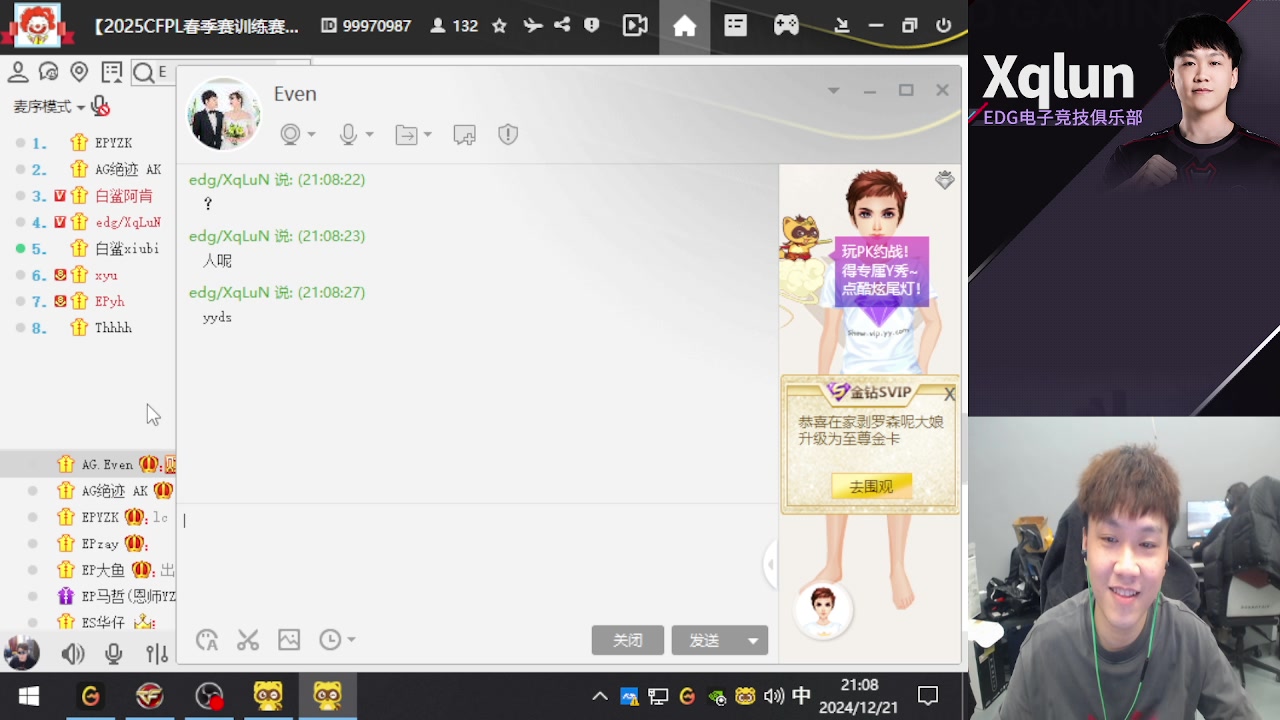Show hidden system tray icons
Viewport: 1280px width, 720px height.
600,696
